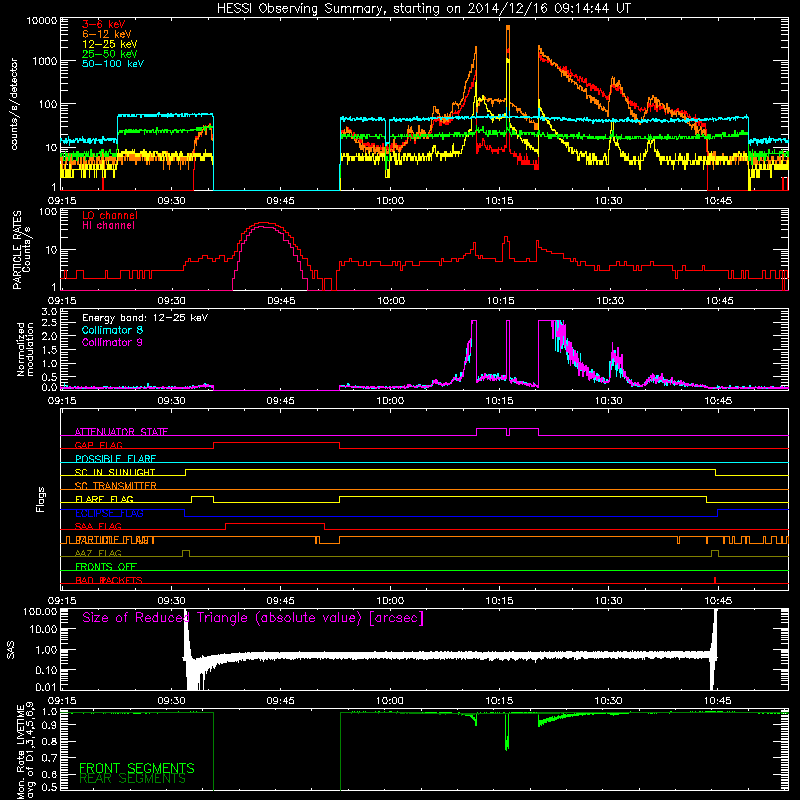Click the 'Energy band: 12-25 keV' label
The width and height of the screenshot is (800, 800).
pyautogui.click(x=145, y=318)
